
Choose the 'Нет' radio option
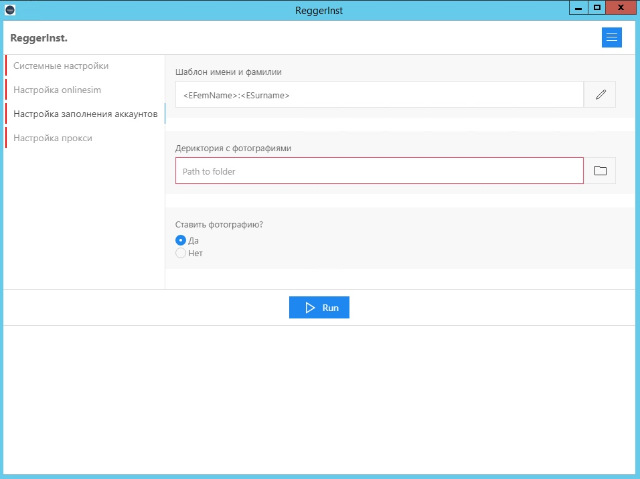tap(181, 253)
